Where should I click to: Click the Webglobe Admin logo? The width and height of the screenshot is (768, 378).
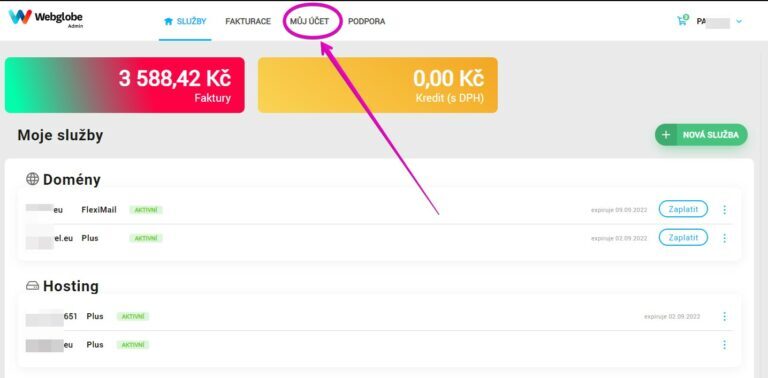point(46,18)
